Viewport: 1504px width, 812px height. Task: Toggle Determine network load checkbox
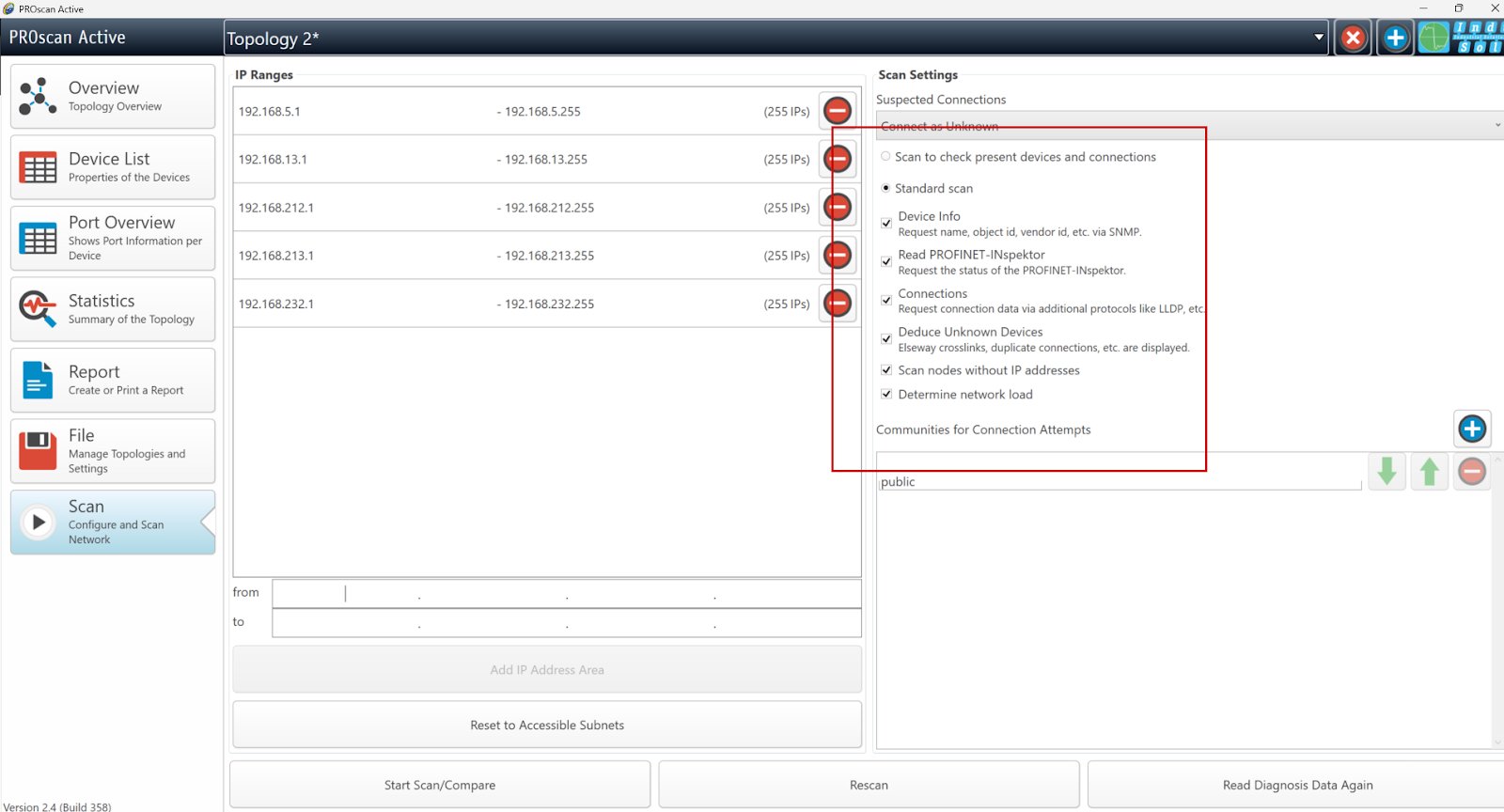click(886, 395)
